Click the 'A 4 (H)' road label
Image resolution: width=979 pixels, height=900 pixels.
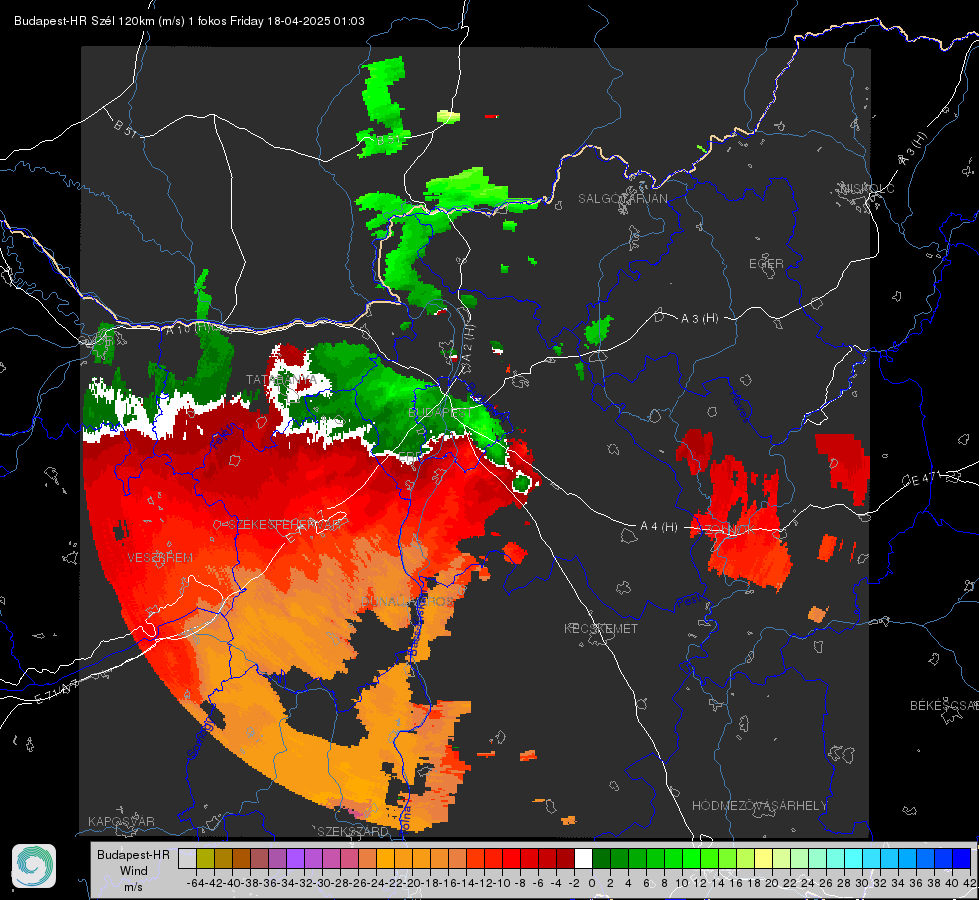[x=659, y=527]
